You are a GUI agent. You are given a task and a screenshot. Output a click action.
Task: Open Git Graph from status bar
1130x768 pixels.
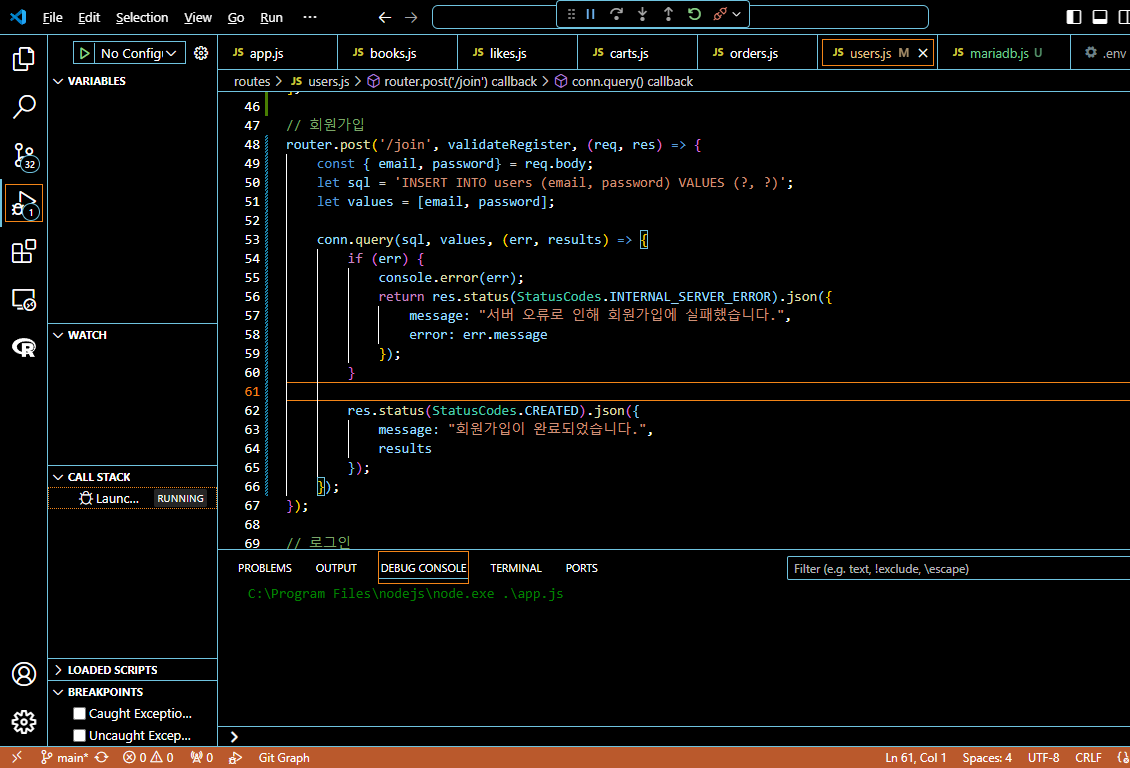[284, 758]
